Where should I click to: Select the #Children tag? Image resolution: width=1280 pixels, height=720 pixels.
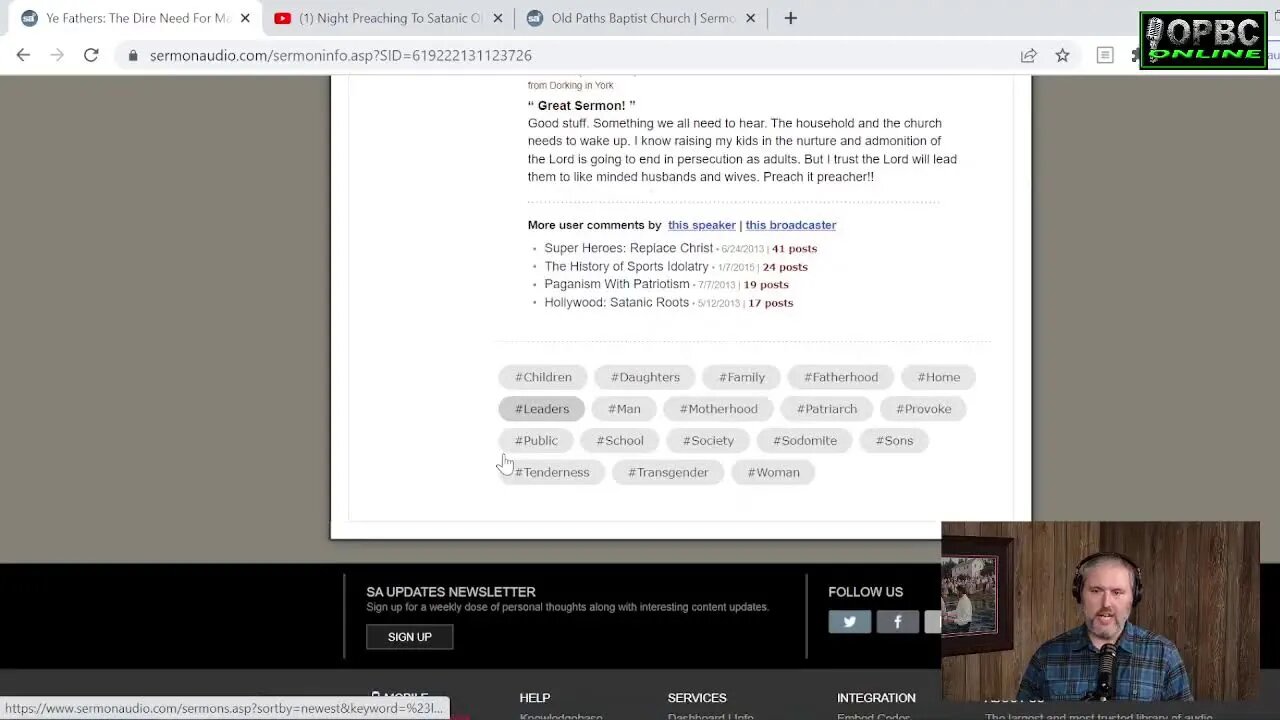(x=543, y=377)
